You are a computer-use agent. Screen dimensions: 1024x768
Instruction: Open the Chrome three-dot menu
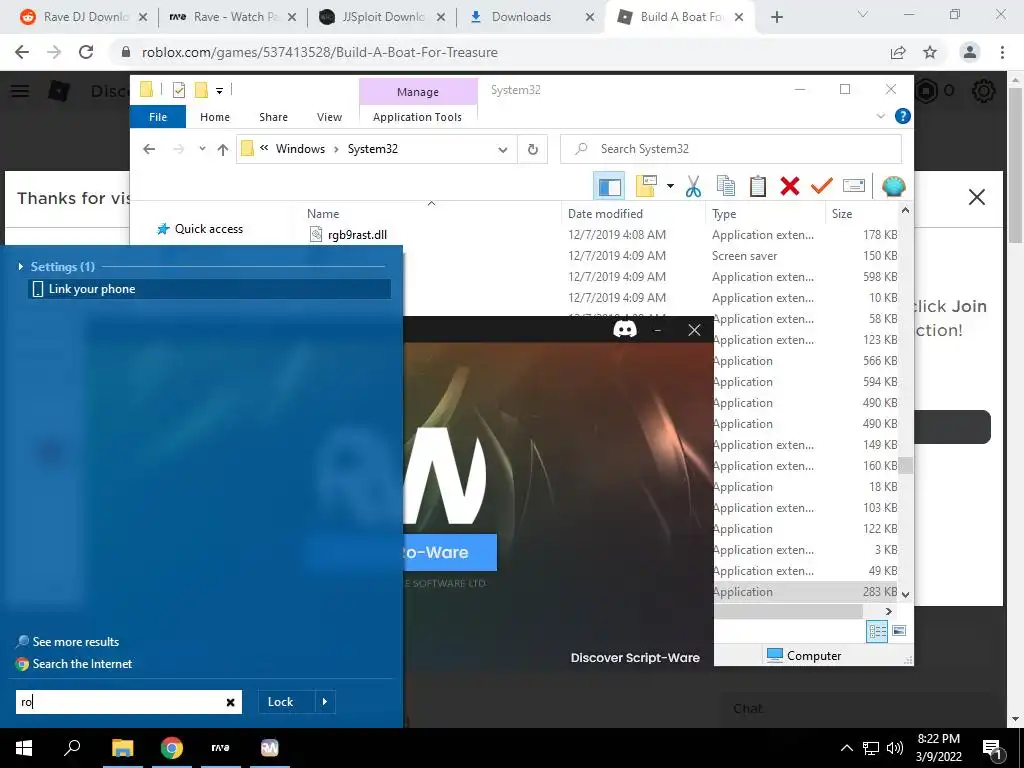[x=1002, y=52]
